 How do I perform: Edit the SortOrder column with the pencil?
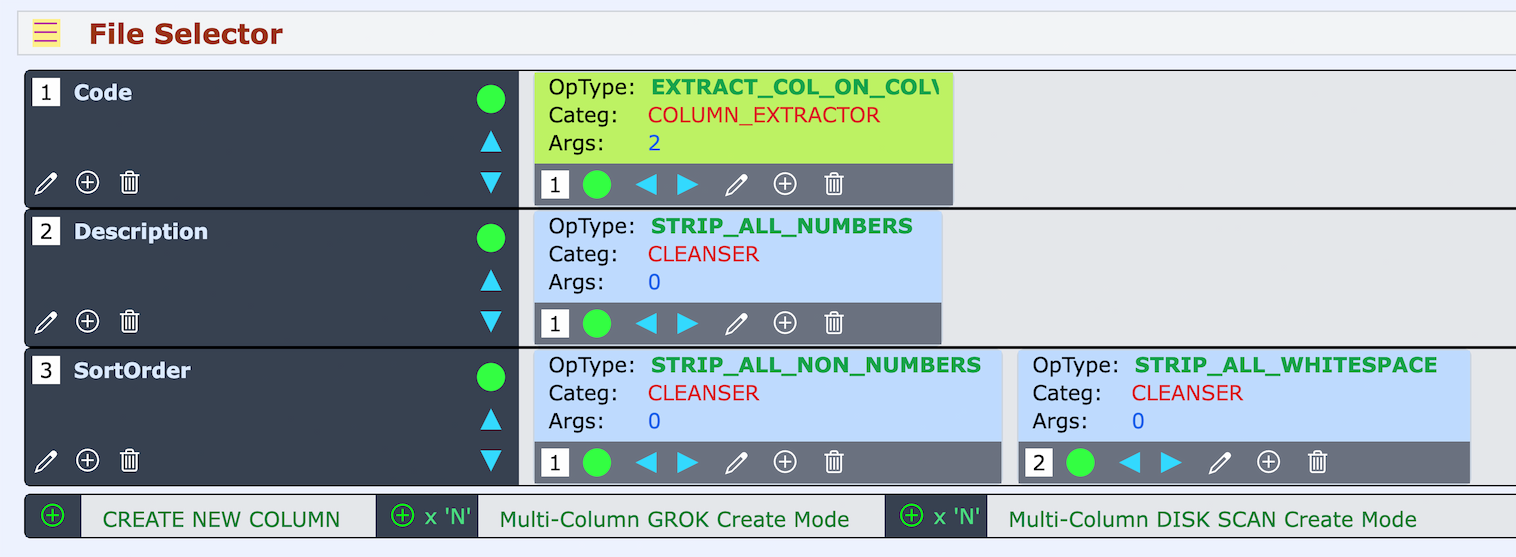point(46,461)
